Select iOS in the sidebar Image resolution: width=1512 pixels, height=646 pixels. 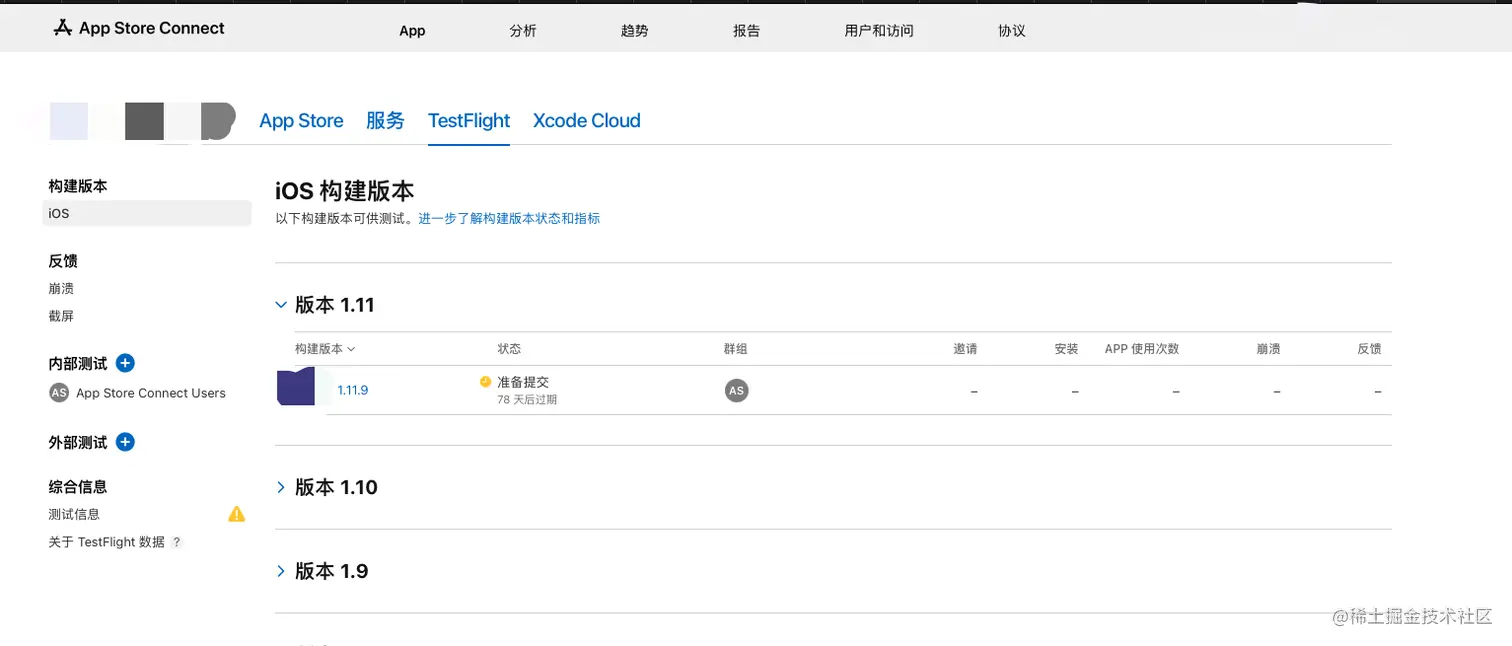tap(59, 213)
